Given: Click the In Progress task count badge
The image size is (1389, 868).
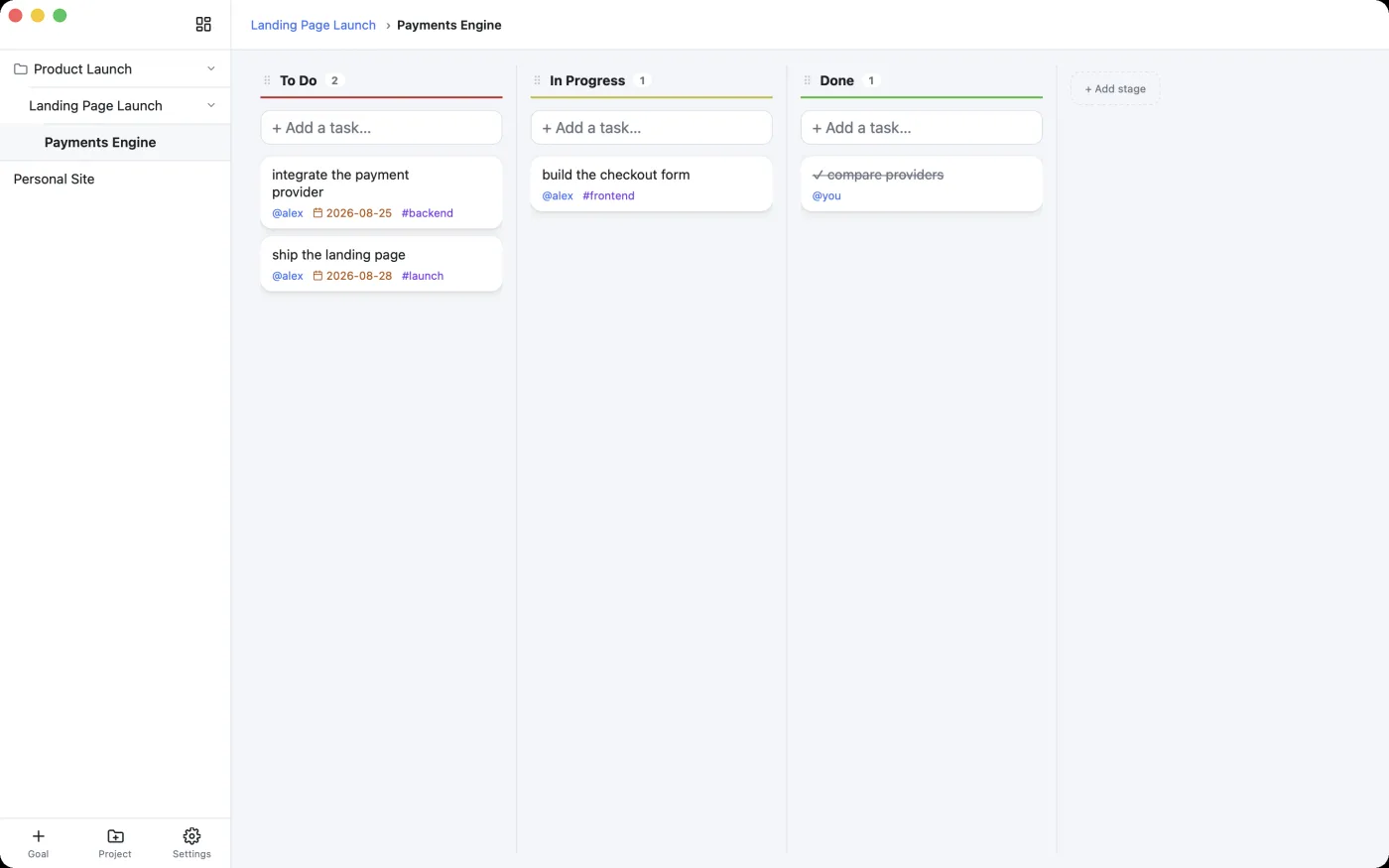Looking at the screenshot, I should (642, 81).
